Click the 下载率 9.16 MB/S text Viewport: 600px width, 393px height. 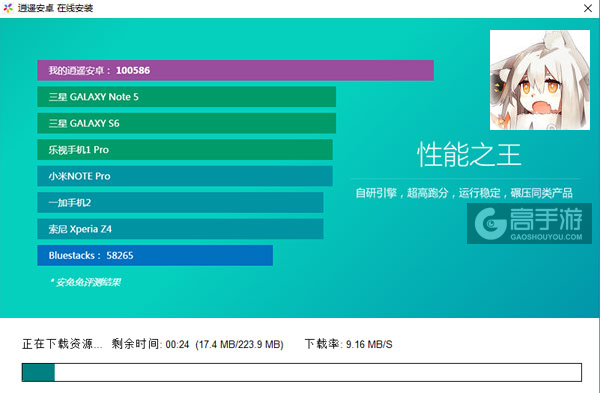(x=349, y=344)
